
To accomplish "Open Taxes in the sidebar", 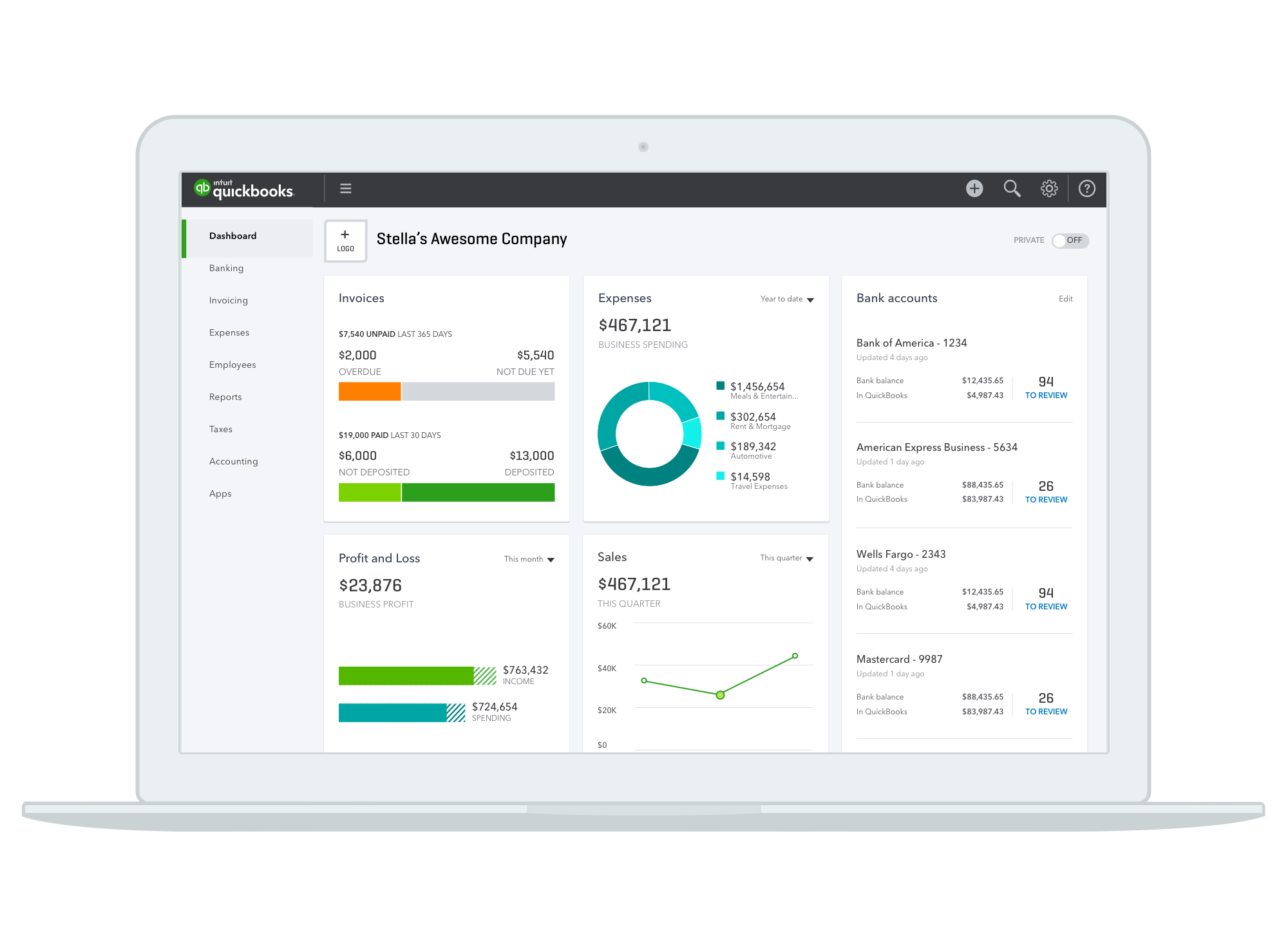I will point(221,429).
